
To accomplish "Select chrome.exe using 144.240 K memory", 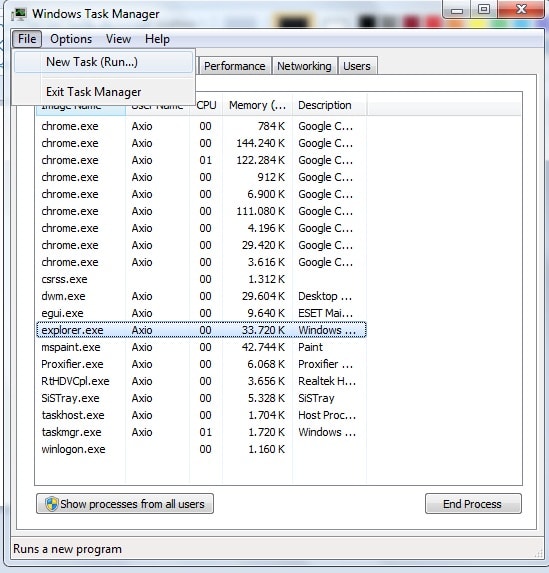I will coord(201,143).
